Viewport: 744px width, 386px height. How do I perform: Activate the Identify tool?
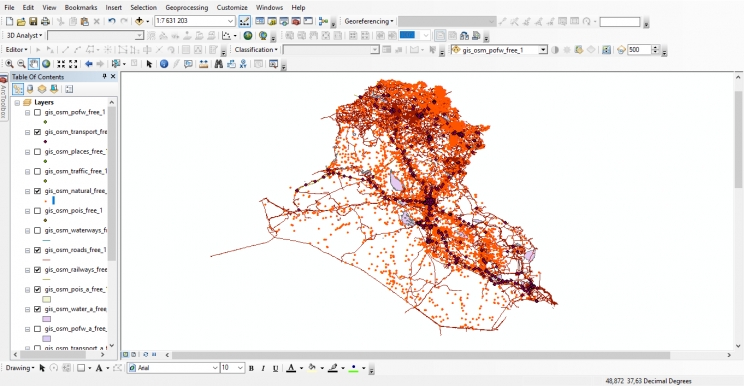tap(164, 64)
